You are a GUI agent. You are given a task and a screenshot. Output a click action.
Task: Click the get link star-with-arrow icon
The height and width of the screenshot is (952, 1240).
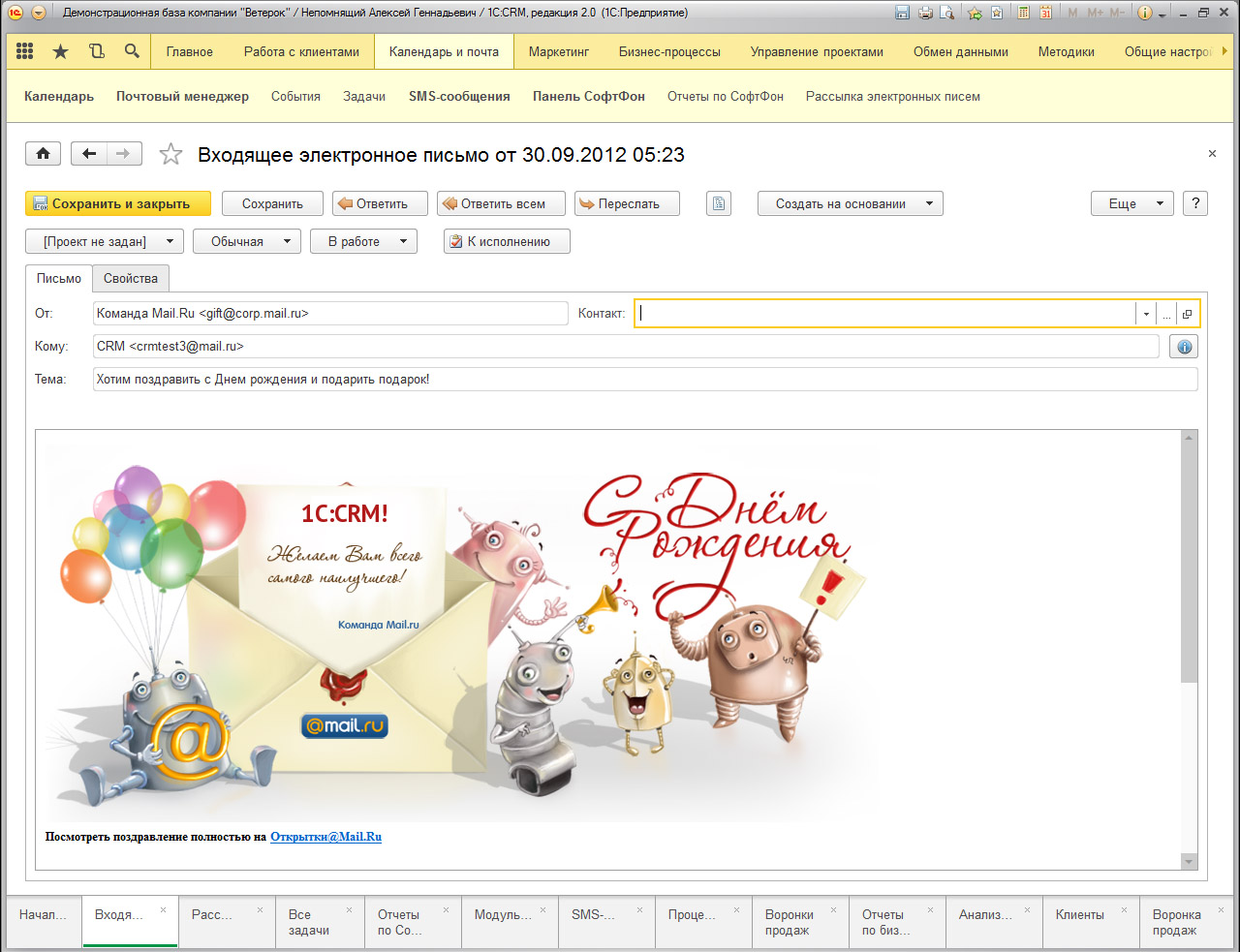point(975,13)
